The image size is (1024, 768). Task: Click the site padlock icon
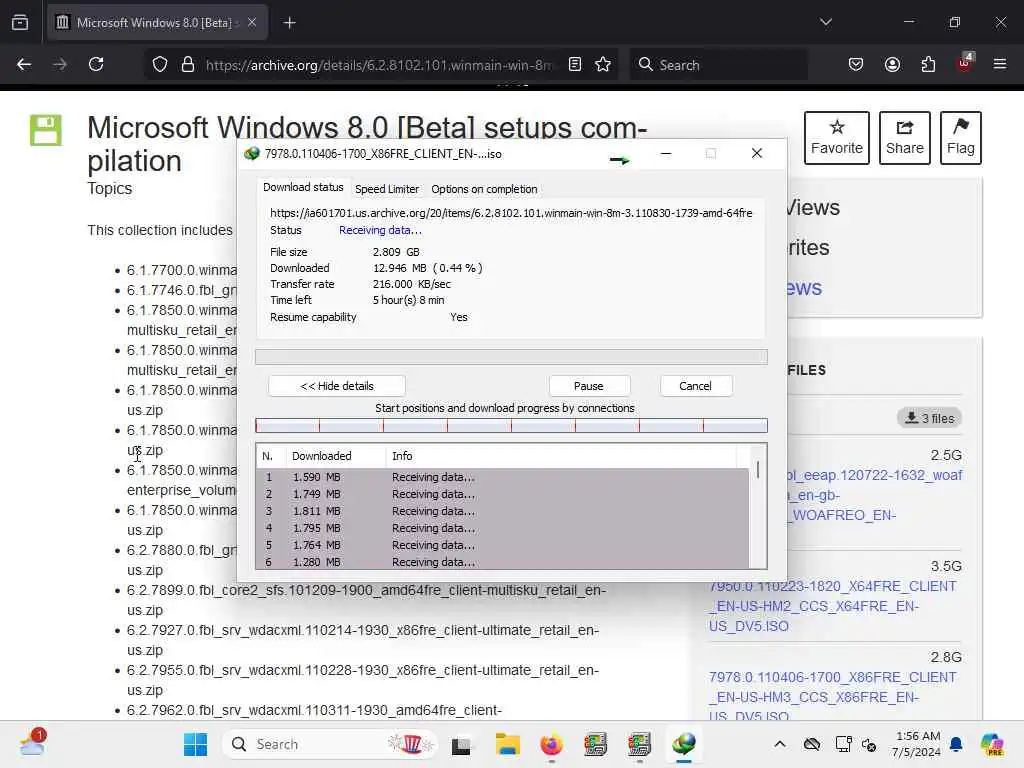click(x=188, y=65)
